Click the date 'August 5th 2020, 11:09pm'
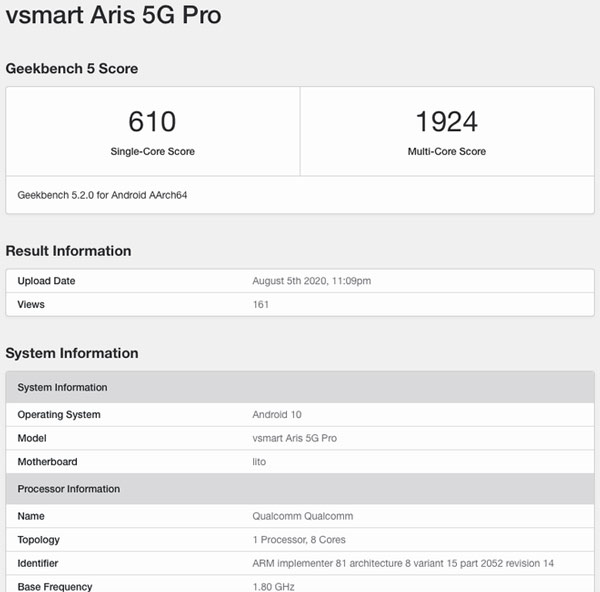The width and height of the screenshot is (600, 592). tap(311, 281)
